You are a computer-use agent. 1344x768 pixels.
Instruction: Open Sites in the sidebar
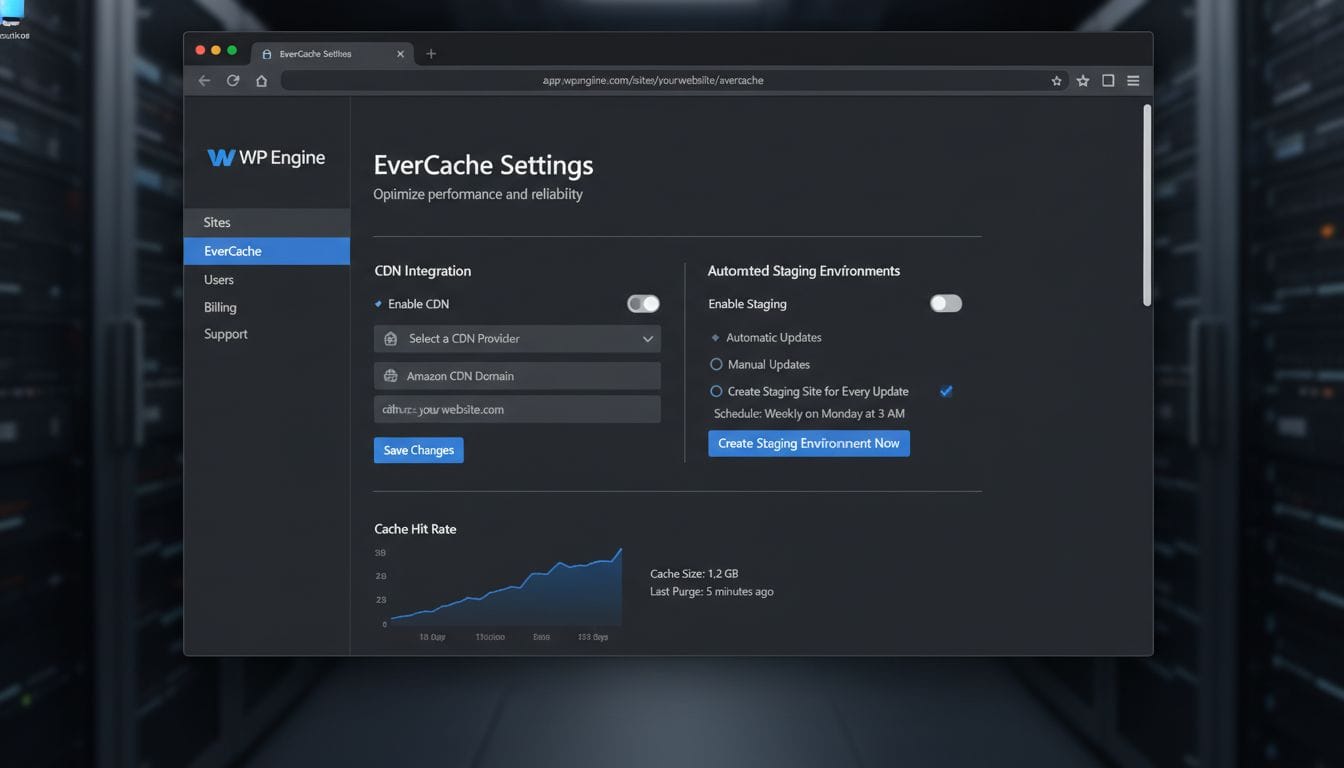267,222
